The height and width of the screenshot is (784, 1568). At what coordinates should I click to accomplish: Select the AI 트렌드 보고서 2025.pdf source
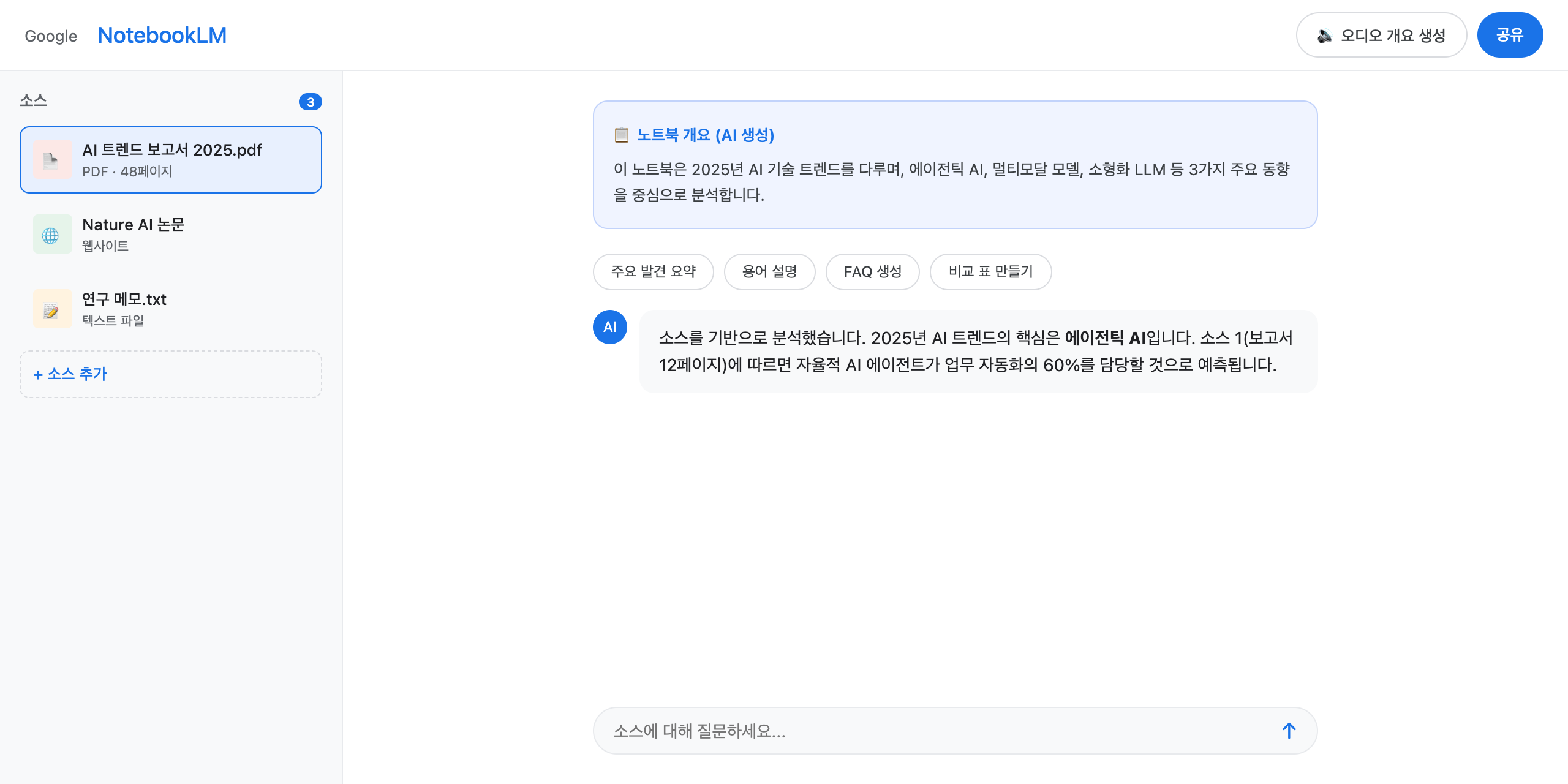(171, 160)
